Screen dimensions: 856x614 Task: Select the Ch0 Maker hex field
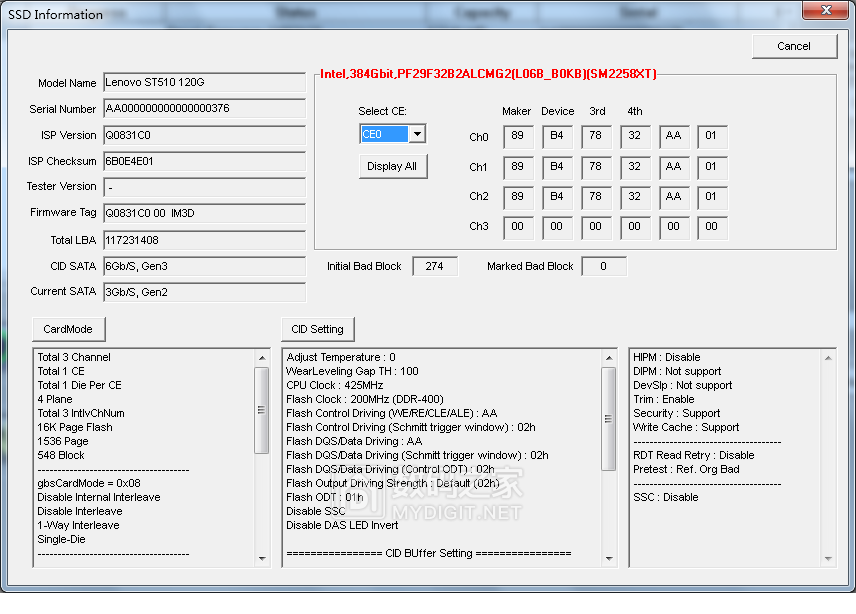pyautogui.click(x=517, y=137)
